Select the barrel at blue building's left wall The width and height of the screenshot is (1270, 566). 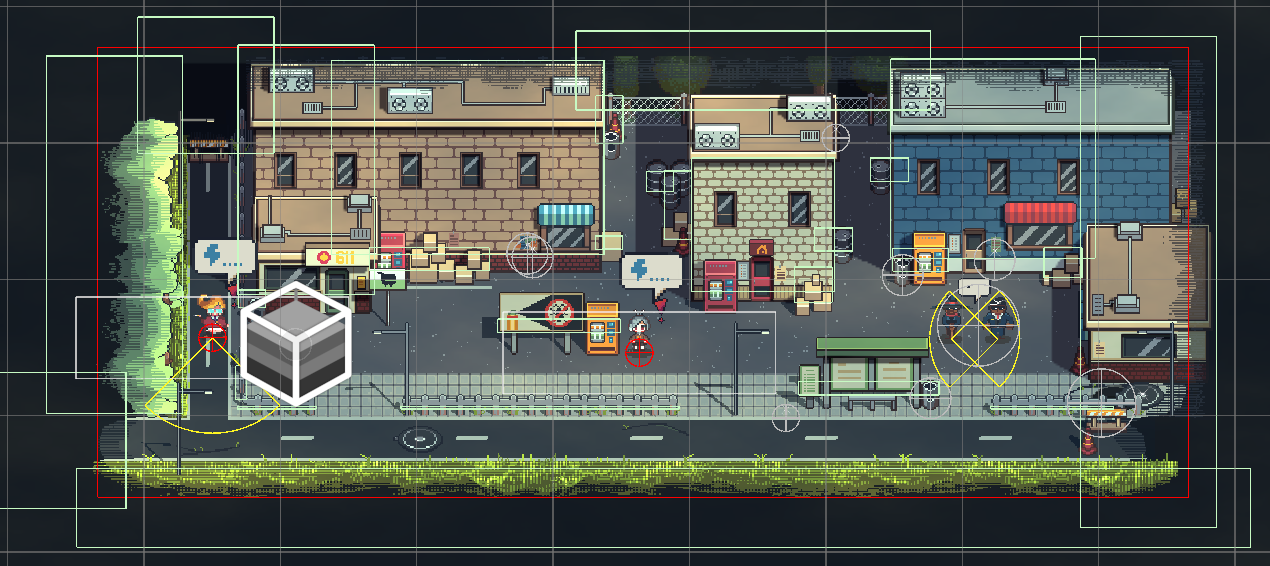click(880, 176)
